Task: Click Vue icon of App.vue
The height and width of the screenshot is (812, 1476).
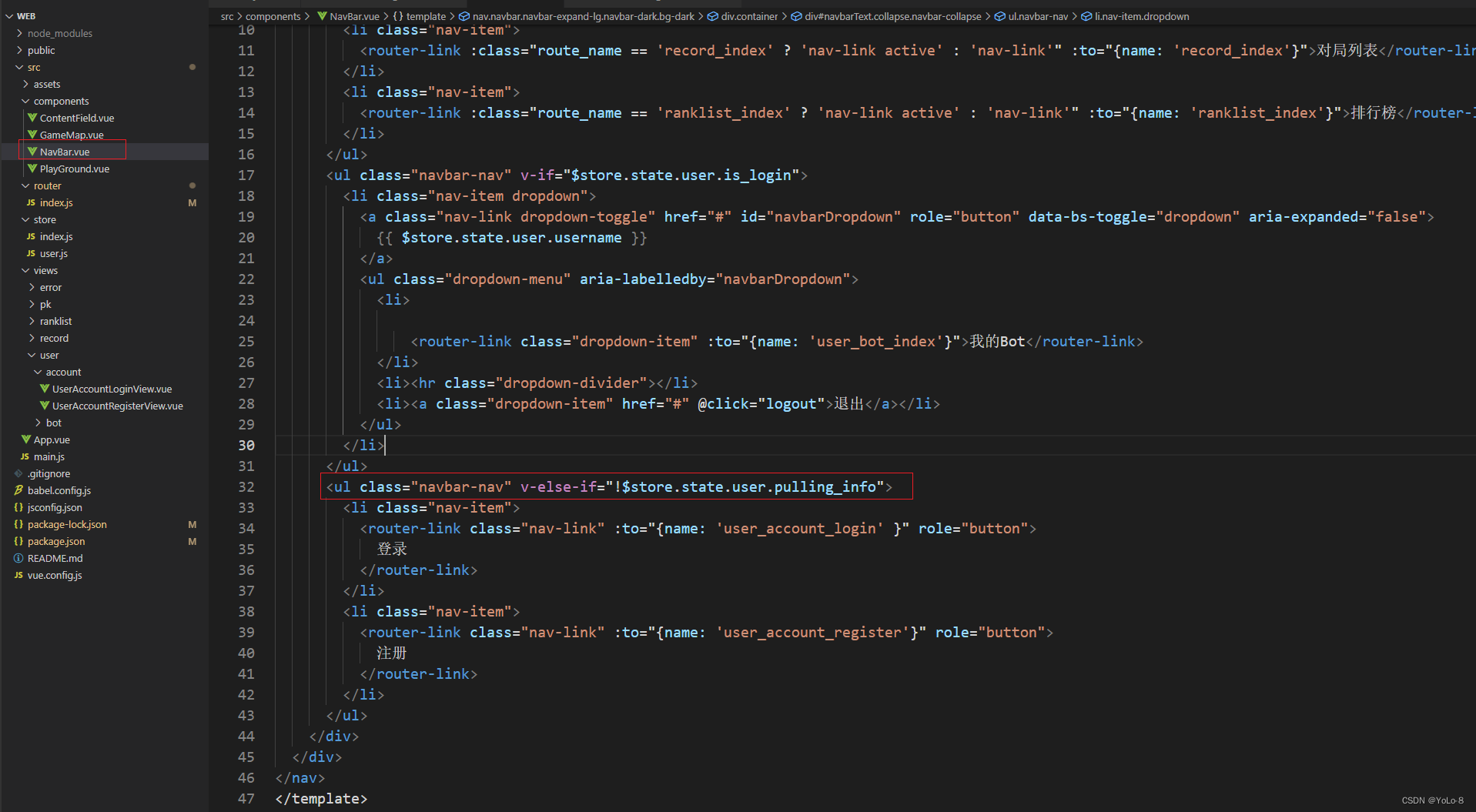Action: coord(26,439)
